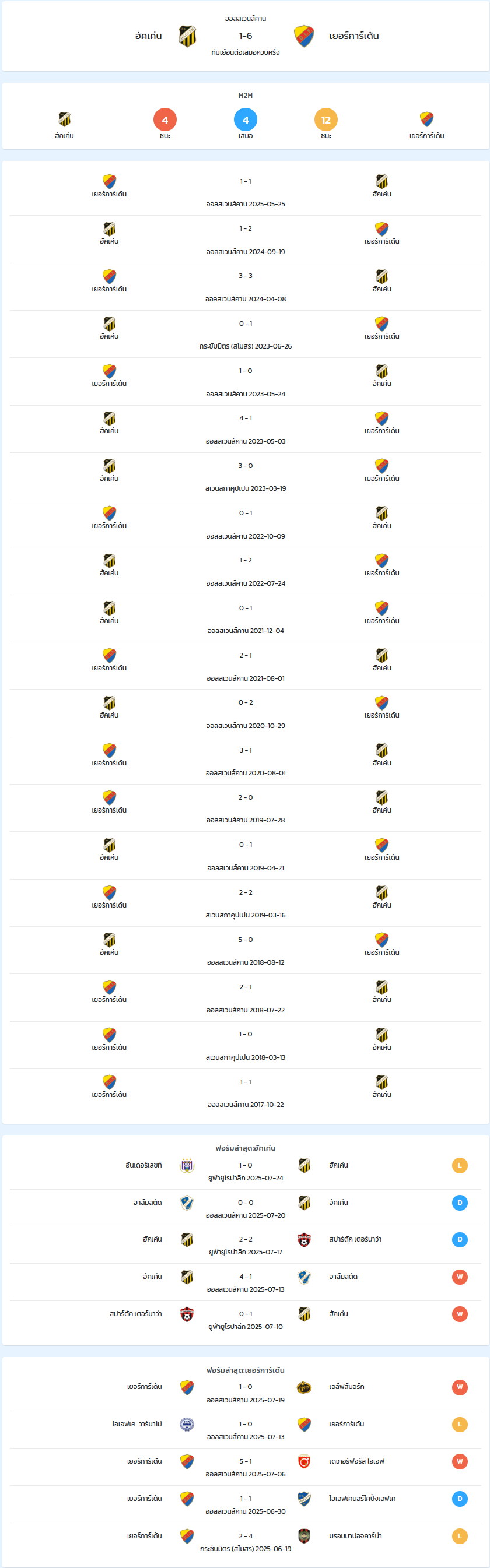Click the D badge for Norrköping match

[460, 1499]
